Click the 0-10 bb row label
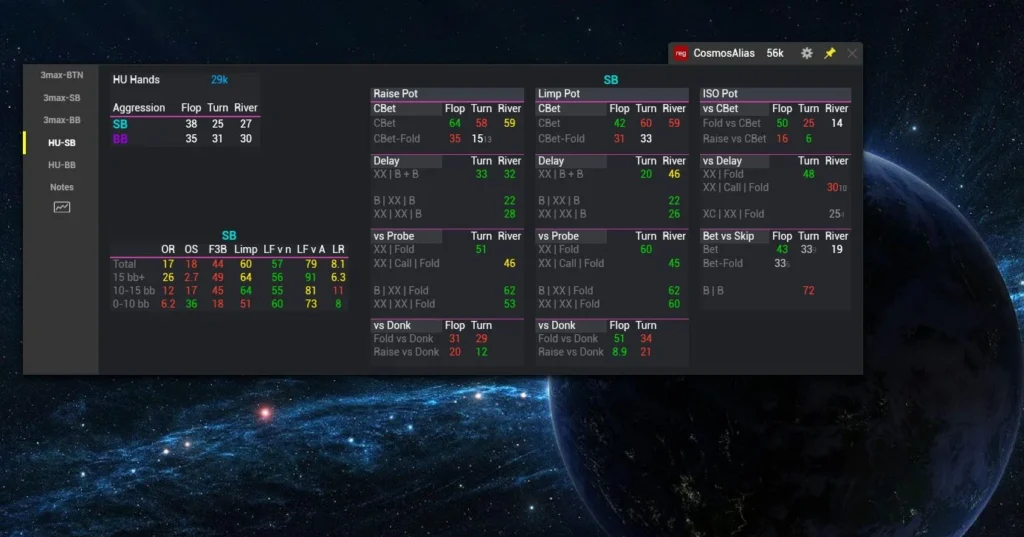 pos(131,304)
